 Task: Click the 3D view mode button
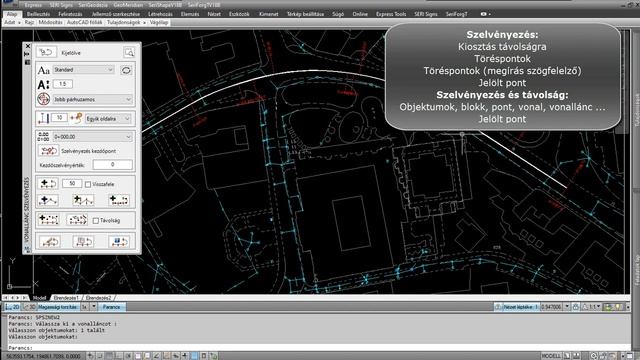29,307
